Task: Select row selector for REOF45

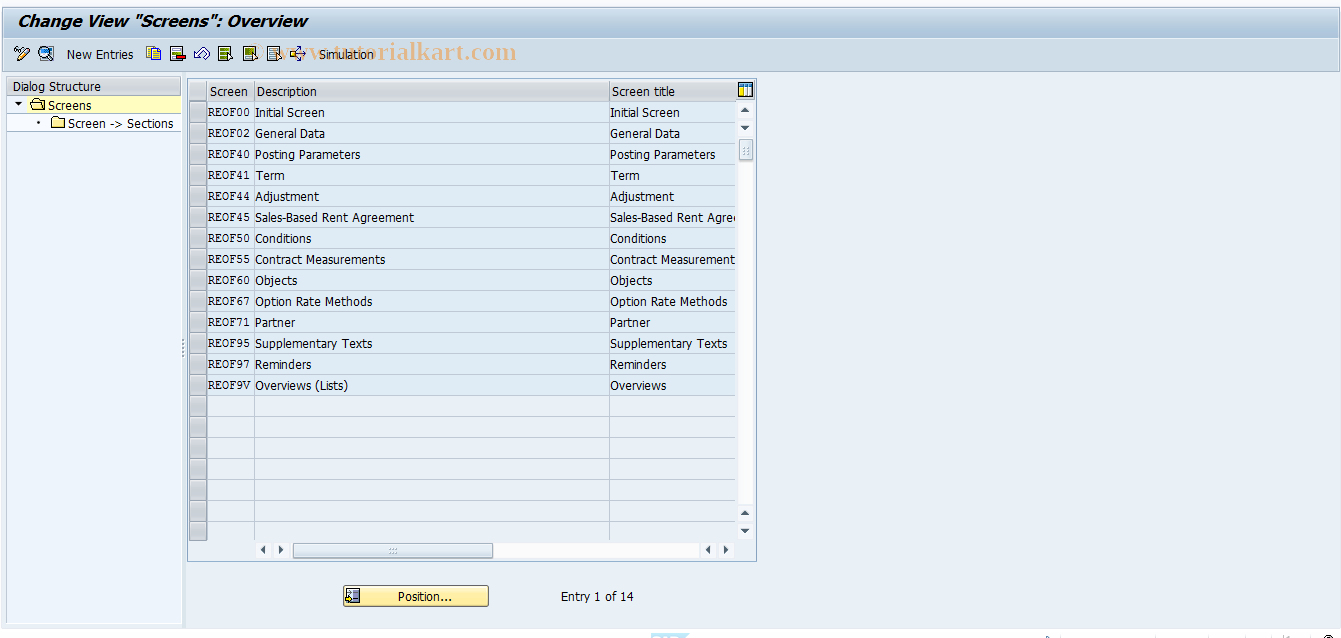Action: coord(198,217)
